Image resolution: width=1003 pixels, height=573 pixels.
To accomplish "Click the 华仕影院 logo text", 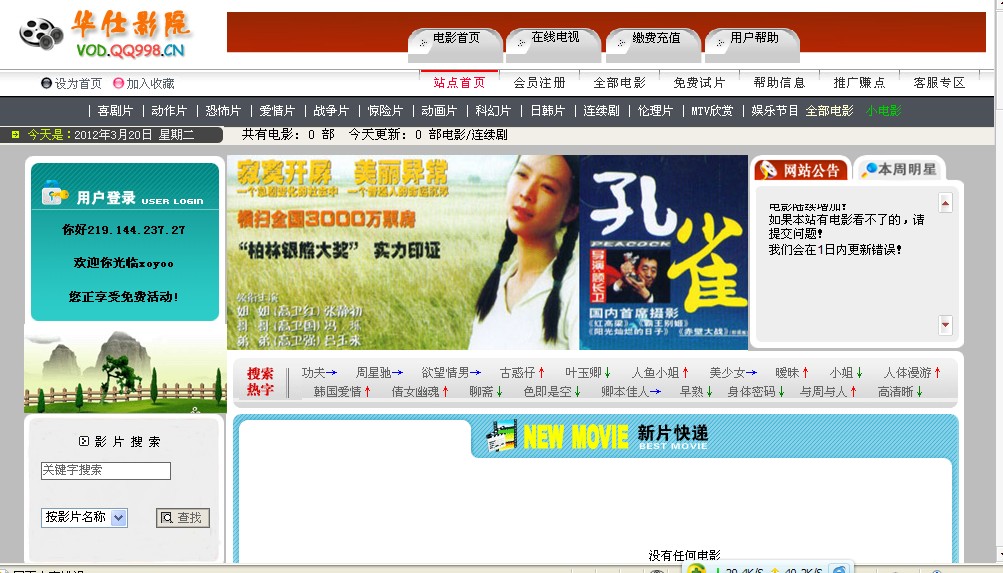I will [x=130, y=24].
